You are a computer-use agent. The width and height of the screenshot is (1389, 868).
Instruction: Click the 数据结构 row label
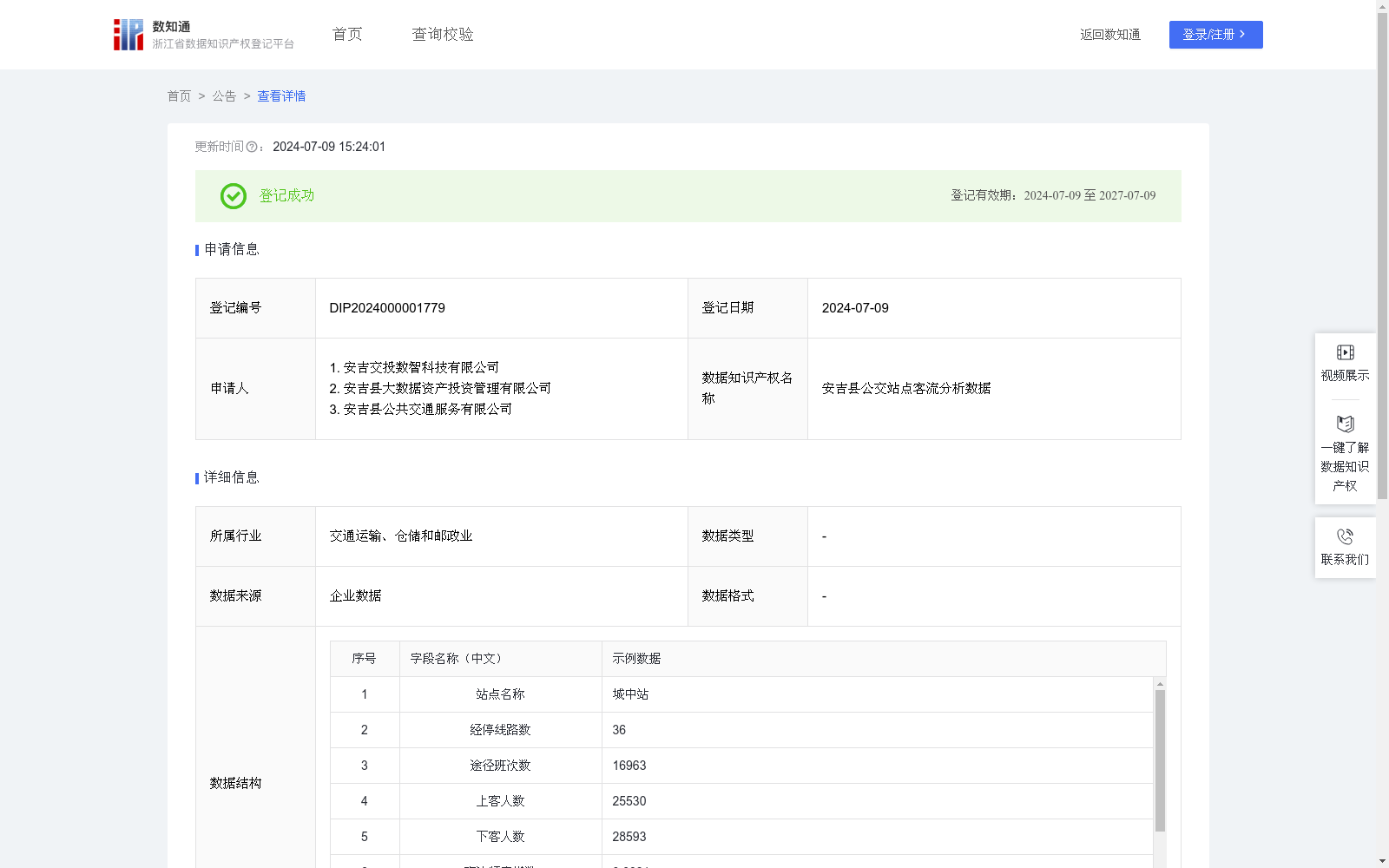[235, 784]
